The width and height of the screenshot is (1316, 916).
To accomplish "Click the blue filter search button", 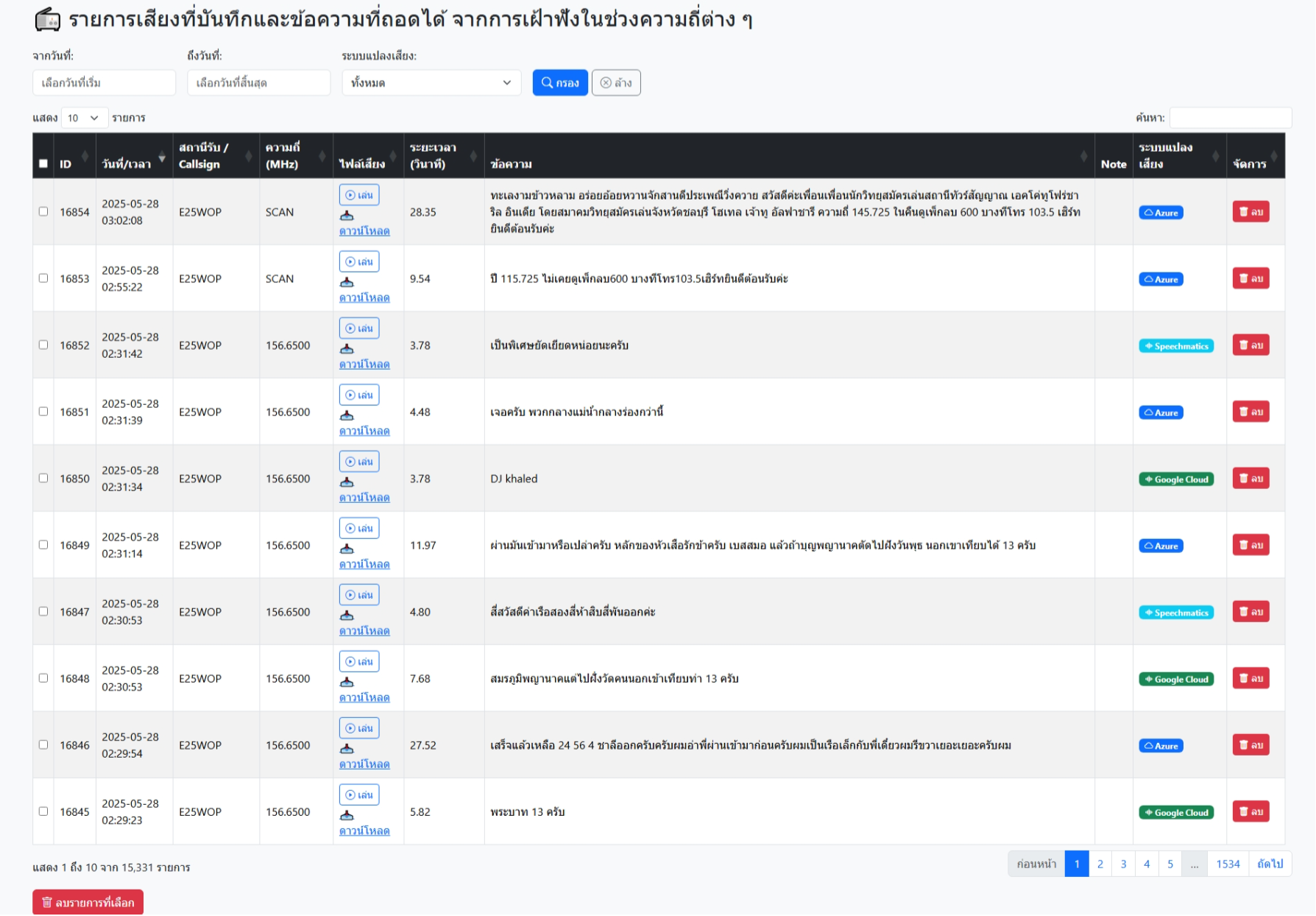I will (x=560, y=83).
